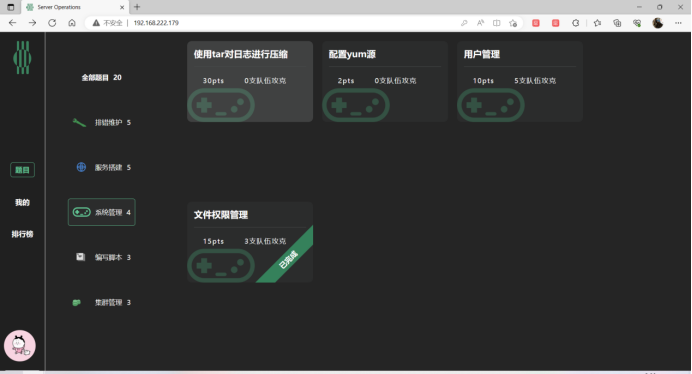Open 排行榜 leaderboard in sidebar
692x374 pixels.
tap(23, 234)
